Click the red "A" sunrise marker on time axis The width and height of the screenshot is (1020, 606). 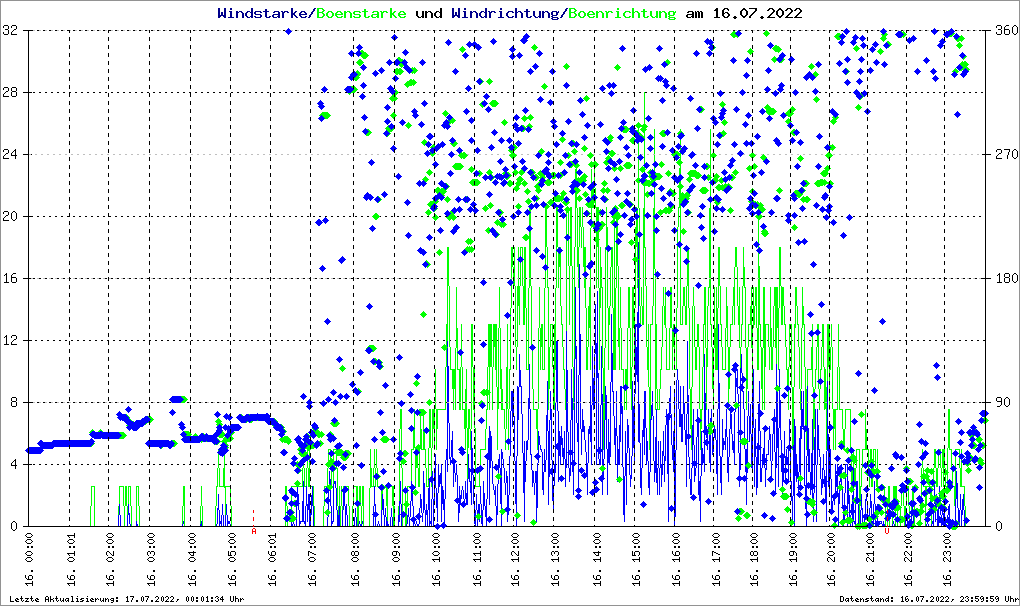pos(254,532)
